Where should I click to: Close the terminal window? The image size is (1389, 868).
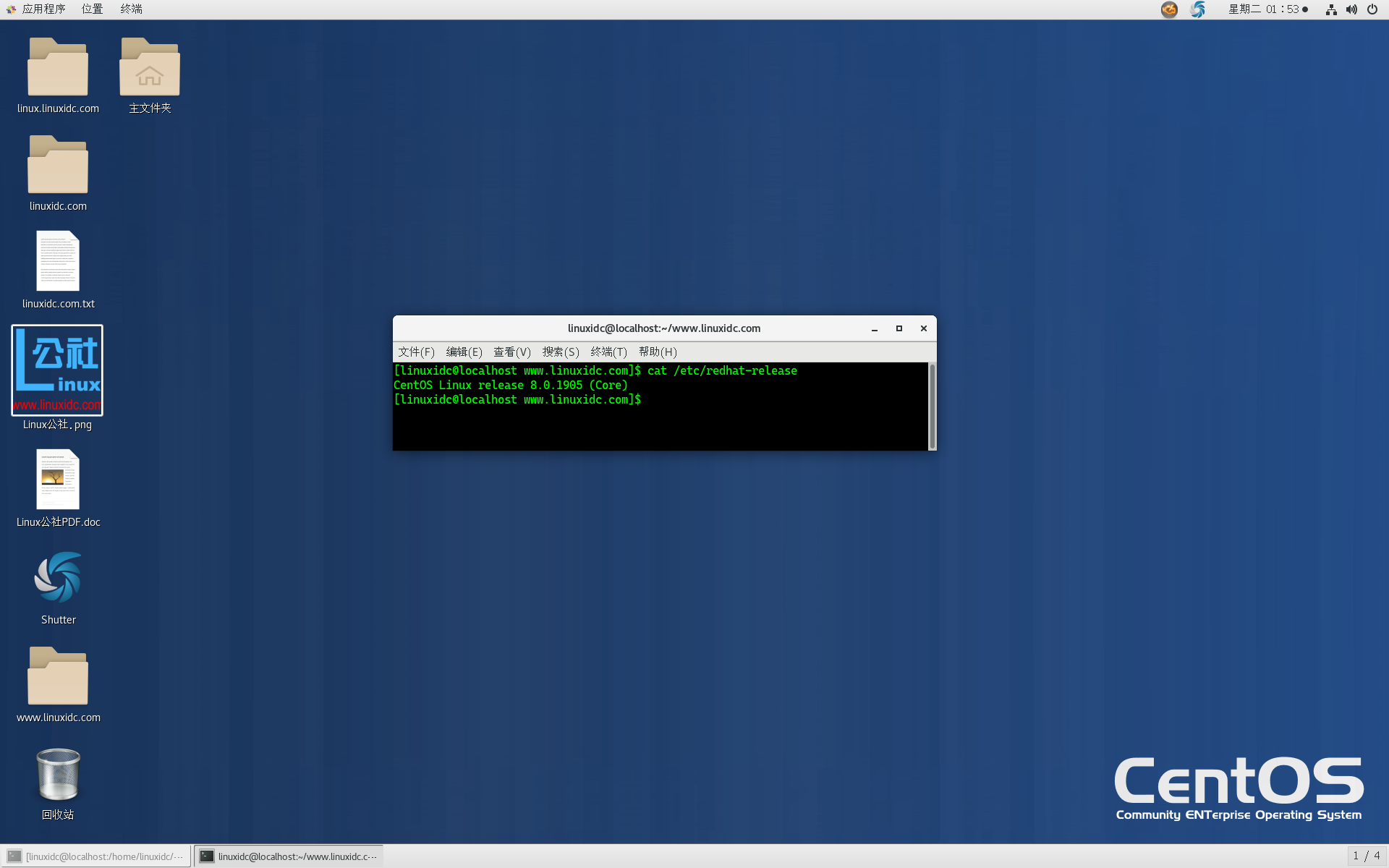pyautogui.click(x=924, y=328)
